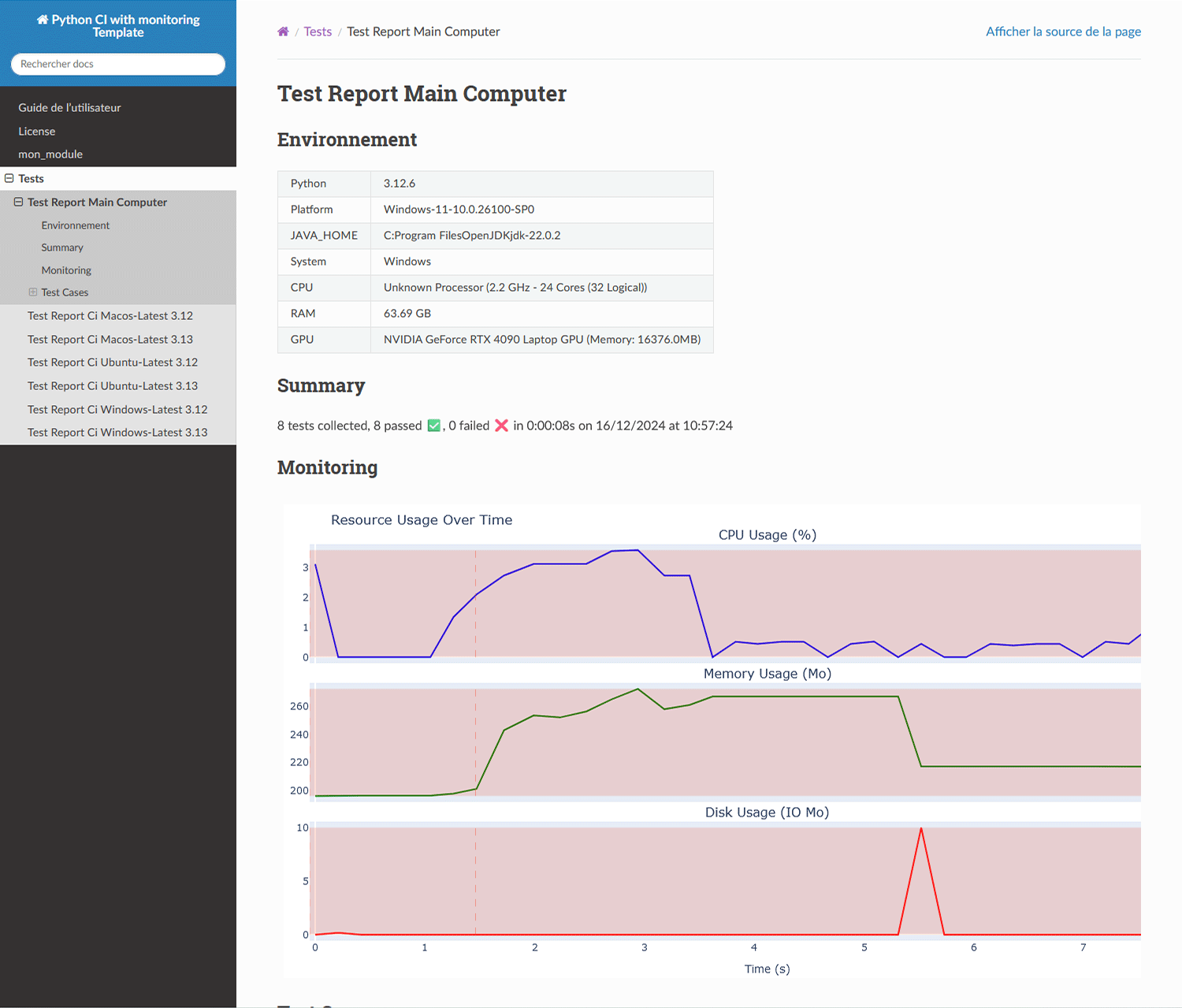
Task: Open mon_module documentation page
Action: click(50, 154)
